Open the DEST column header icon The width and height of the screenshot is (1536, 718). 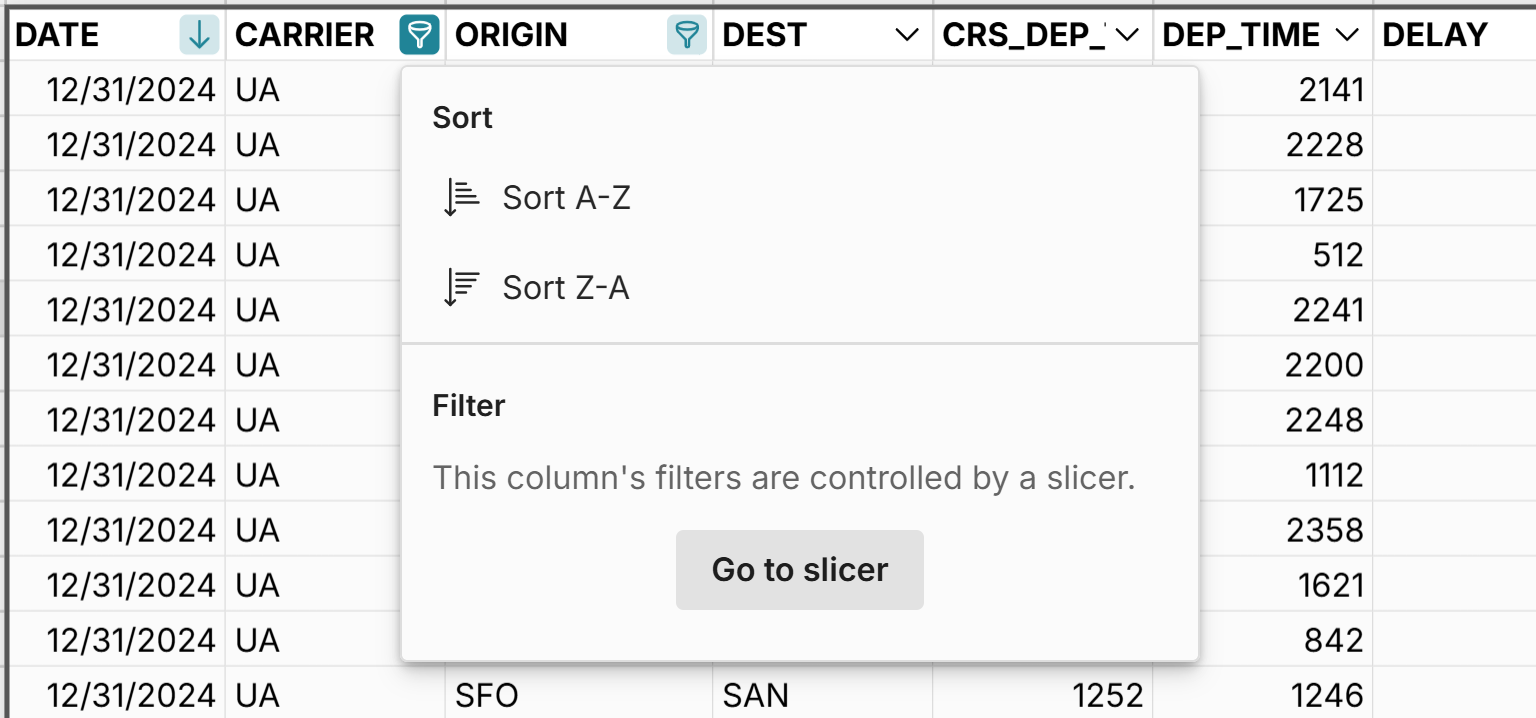point(905,35)
